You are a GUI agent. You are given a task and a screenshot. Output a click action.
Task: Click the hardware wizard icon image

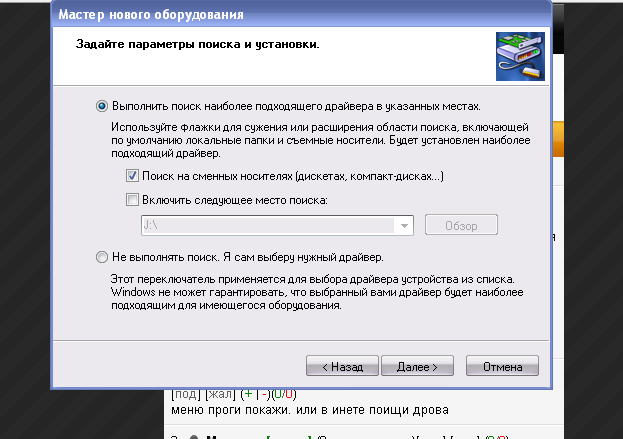[x=520, y=56]
